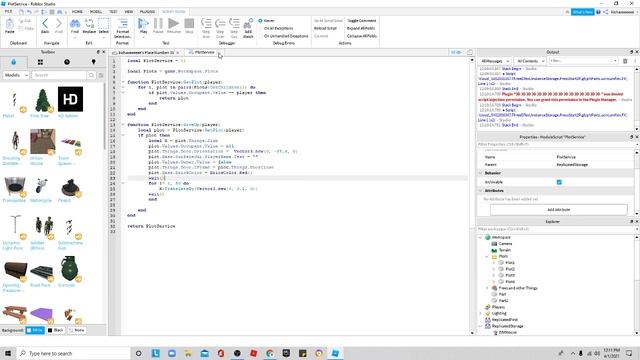Screen dimensions: 640x360
Task: Open the Toolbox Recent clock tab
Action: click(x=67, y=62)
